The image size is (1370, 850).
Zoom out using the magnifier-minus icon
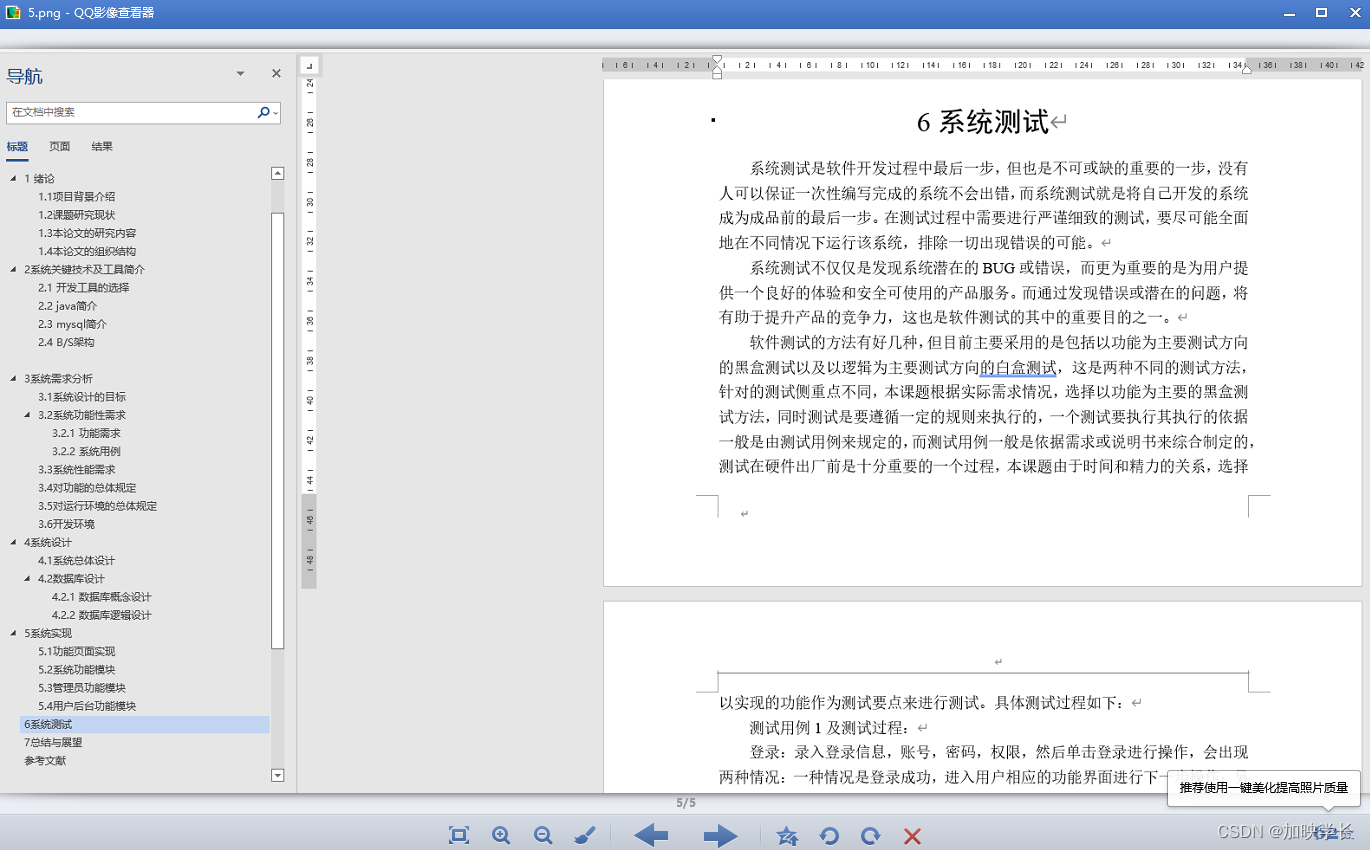(x=543, y=835)
